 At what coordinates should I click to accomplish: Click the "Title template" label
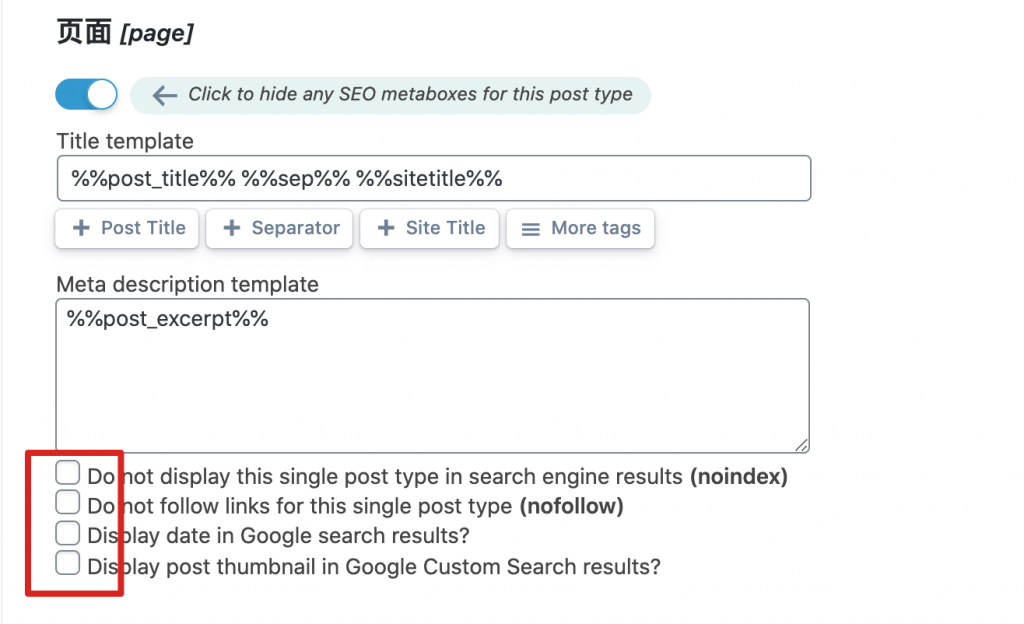coord(125,142)
